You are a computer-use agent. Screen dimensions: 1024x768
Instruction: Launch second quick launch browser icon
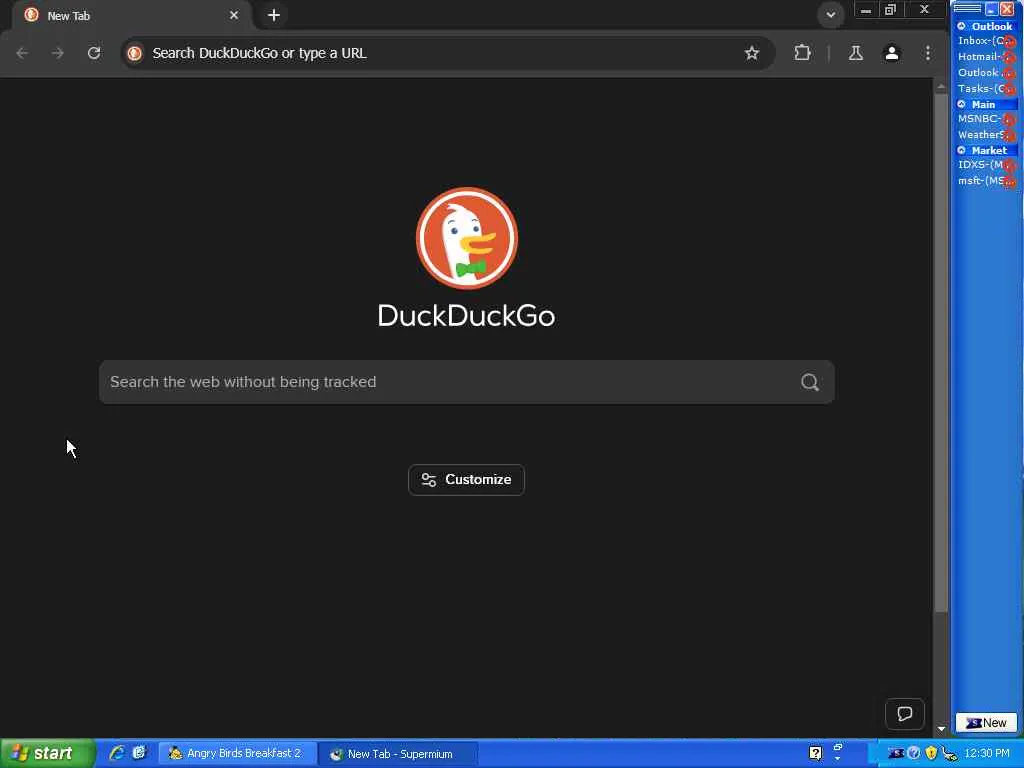coord(139,753)
